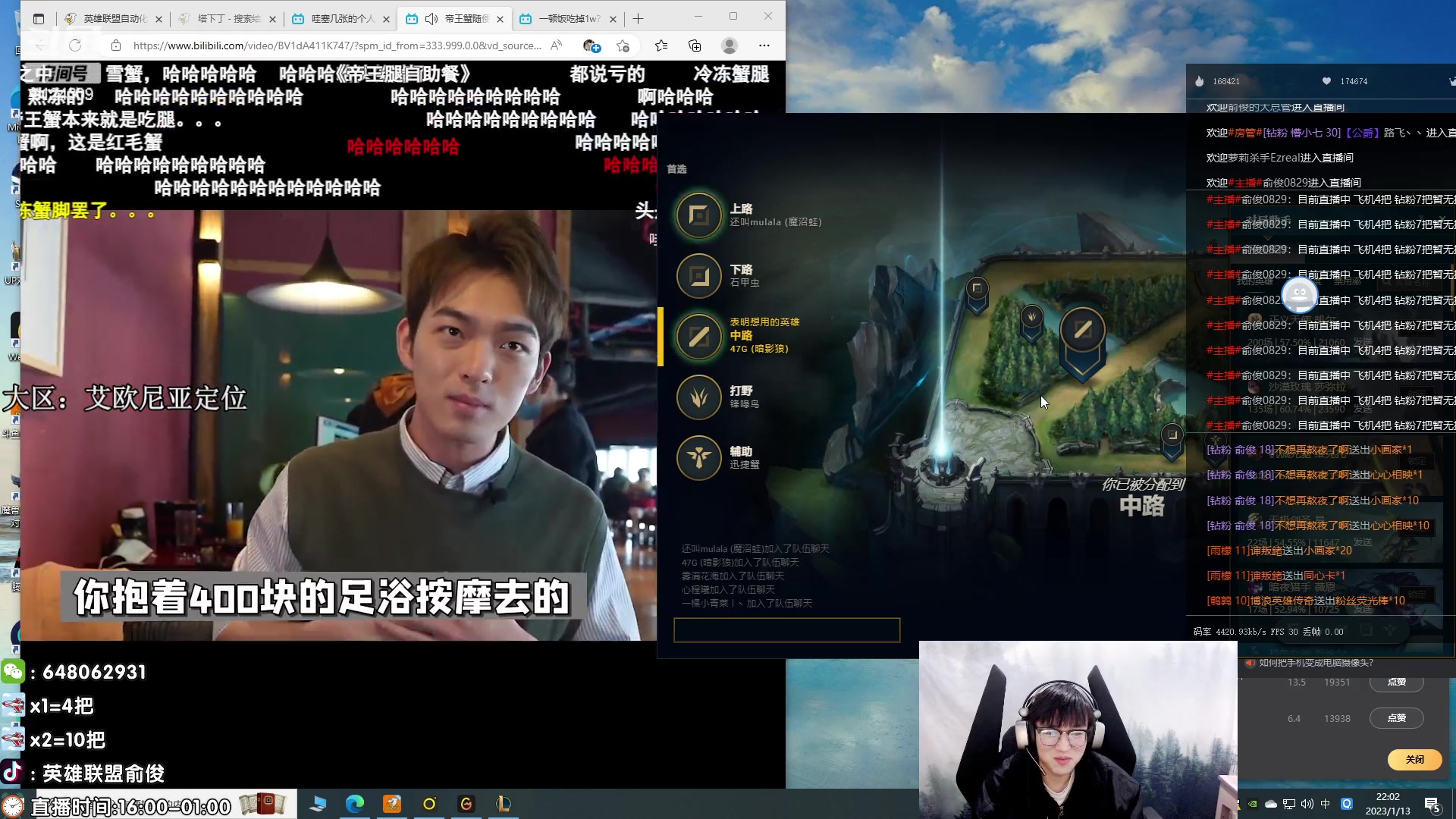
Task: Open the read aloud icon in address bar
Action: pyautogui.click(x=557, y=45)
